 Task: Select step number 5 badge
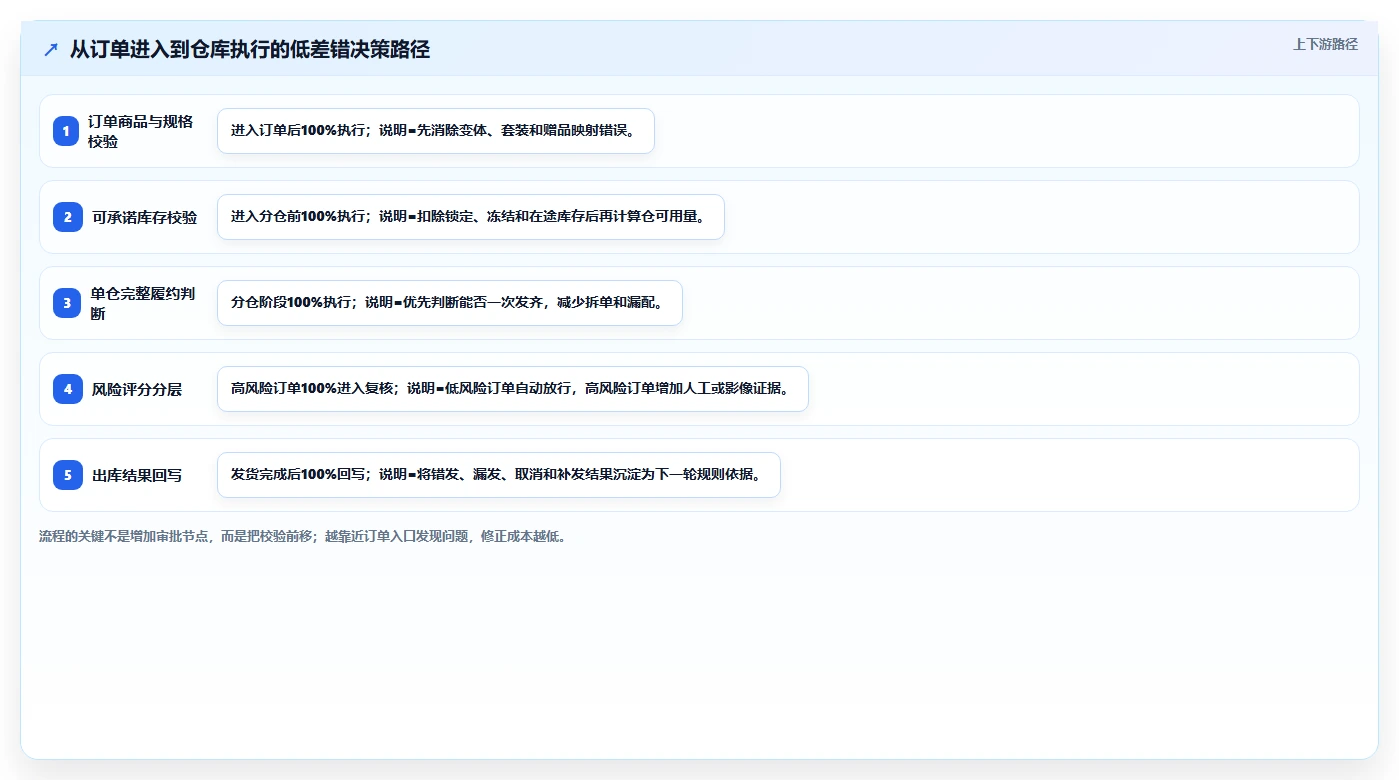pos(67,475)
